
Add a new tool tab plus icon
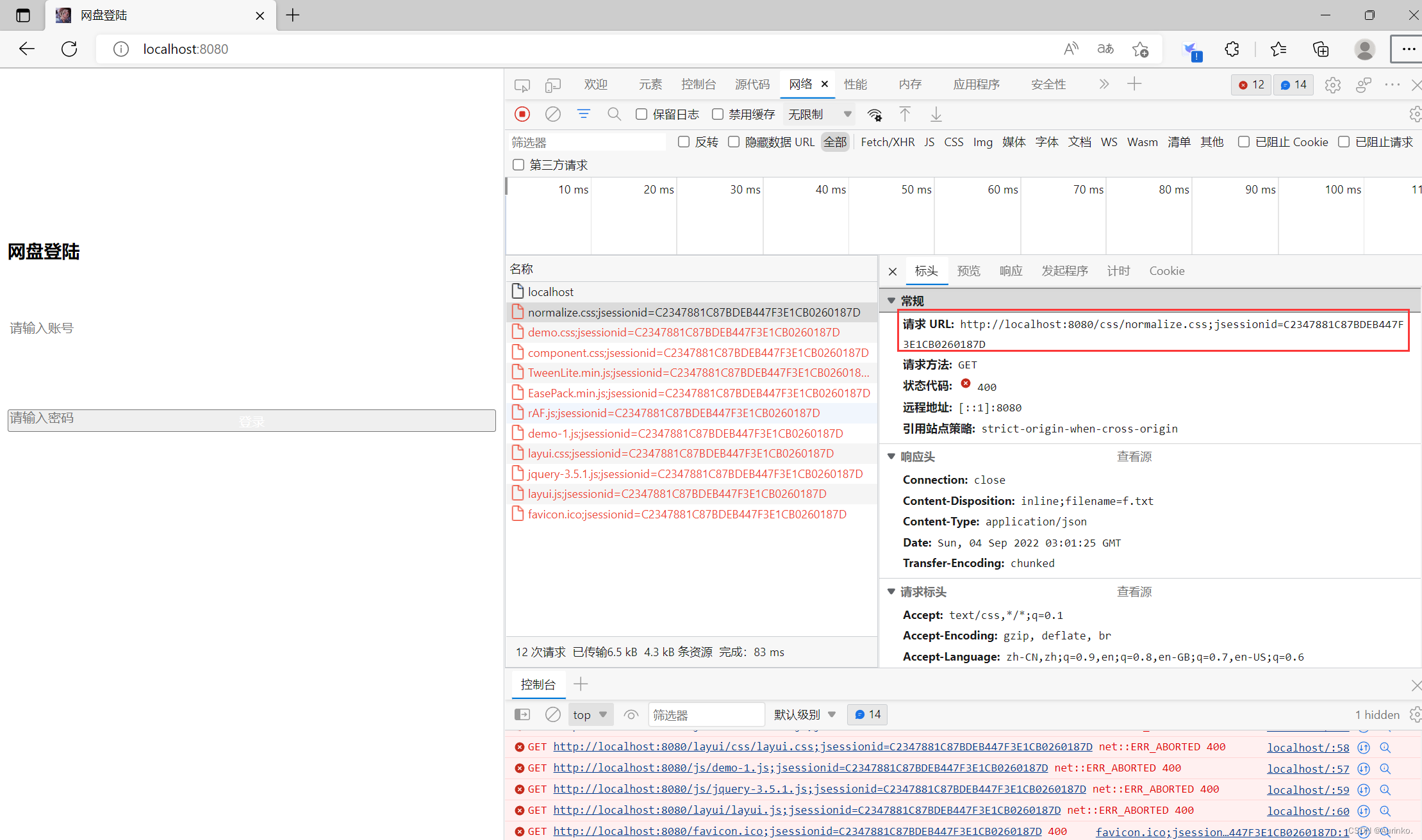[1134, 84]
